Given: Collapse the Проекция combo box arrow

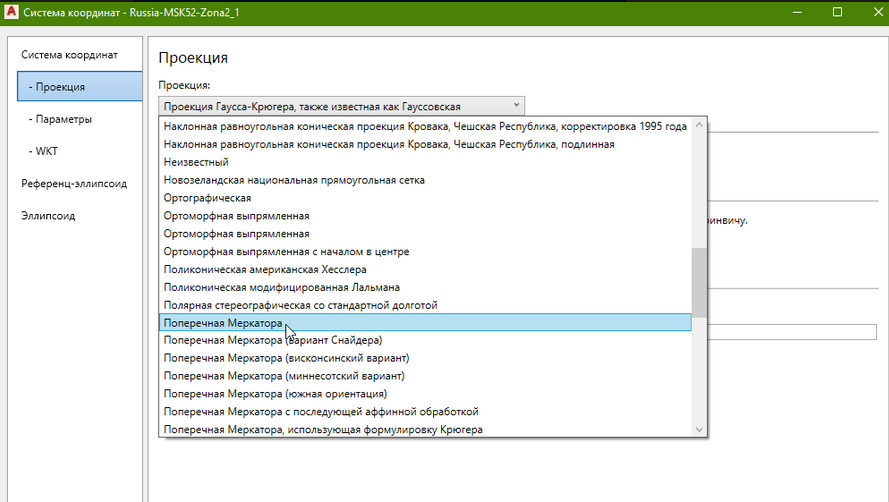Looking at the screenshot, I should tap(516, 105).
